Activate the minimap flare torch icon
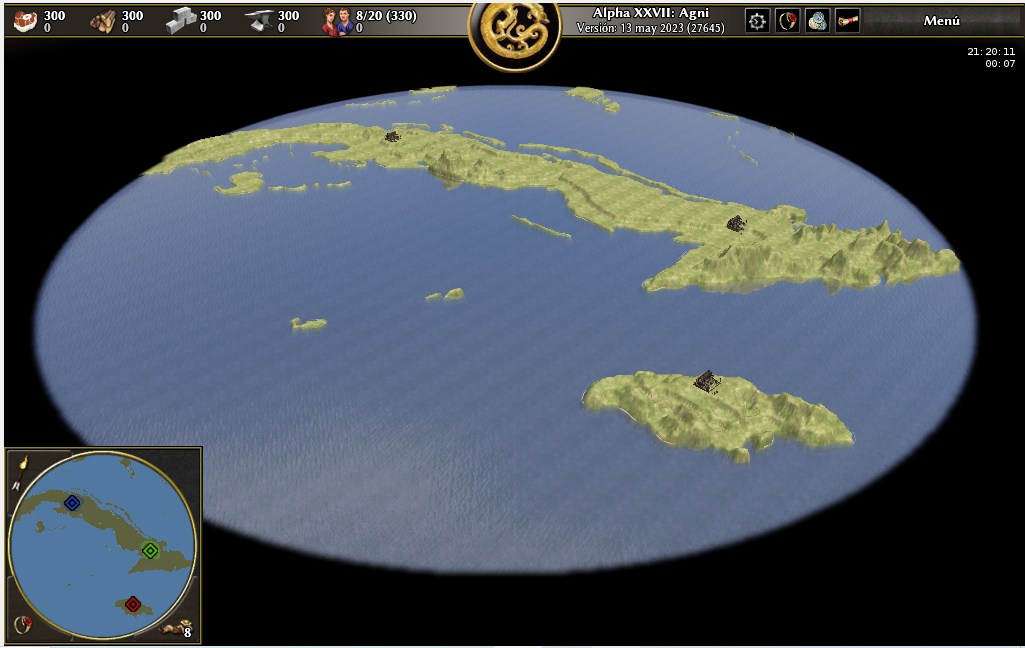Viewport: 1025px width, 648px height. (22, 463)
